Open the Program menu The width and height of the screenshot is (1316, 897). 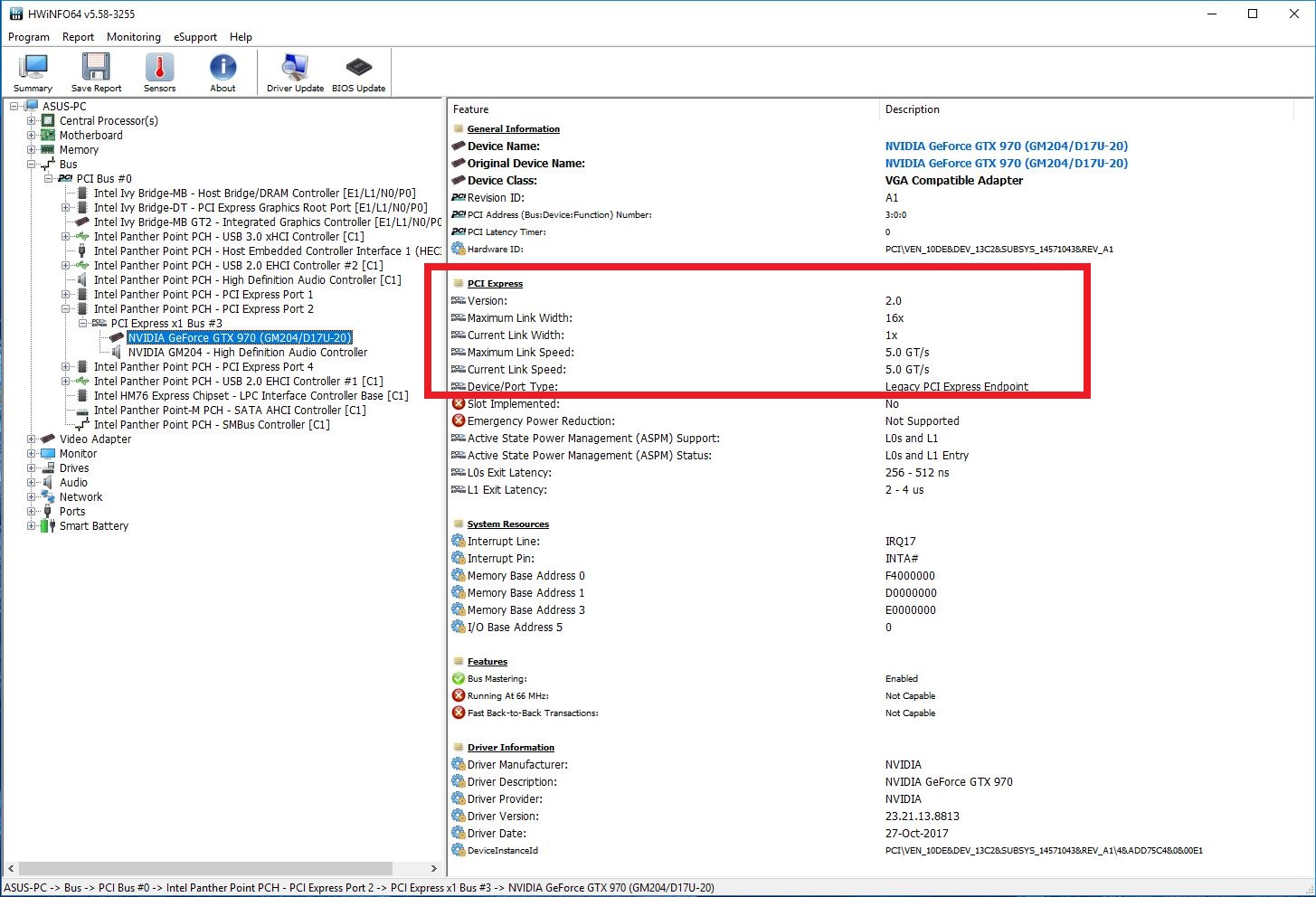pos(29,37)
